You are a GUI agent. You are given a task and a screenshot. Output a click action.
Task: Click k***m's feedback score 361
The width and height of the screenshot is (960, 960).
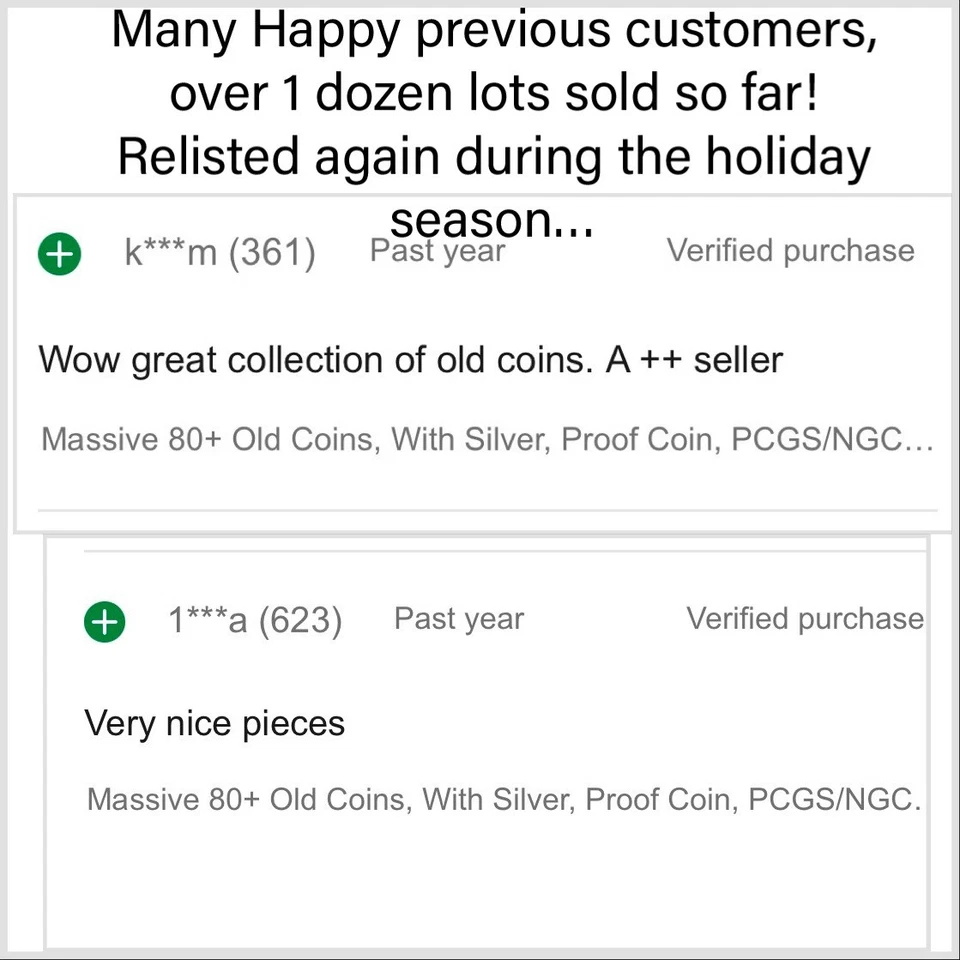[283, 252]
